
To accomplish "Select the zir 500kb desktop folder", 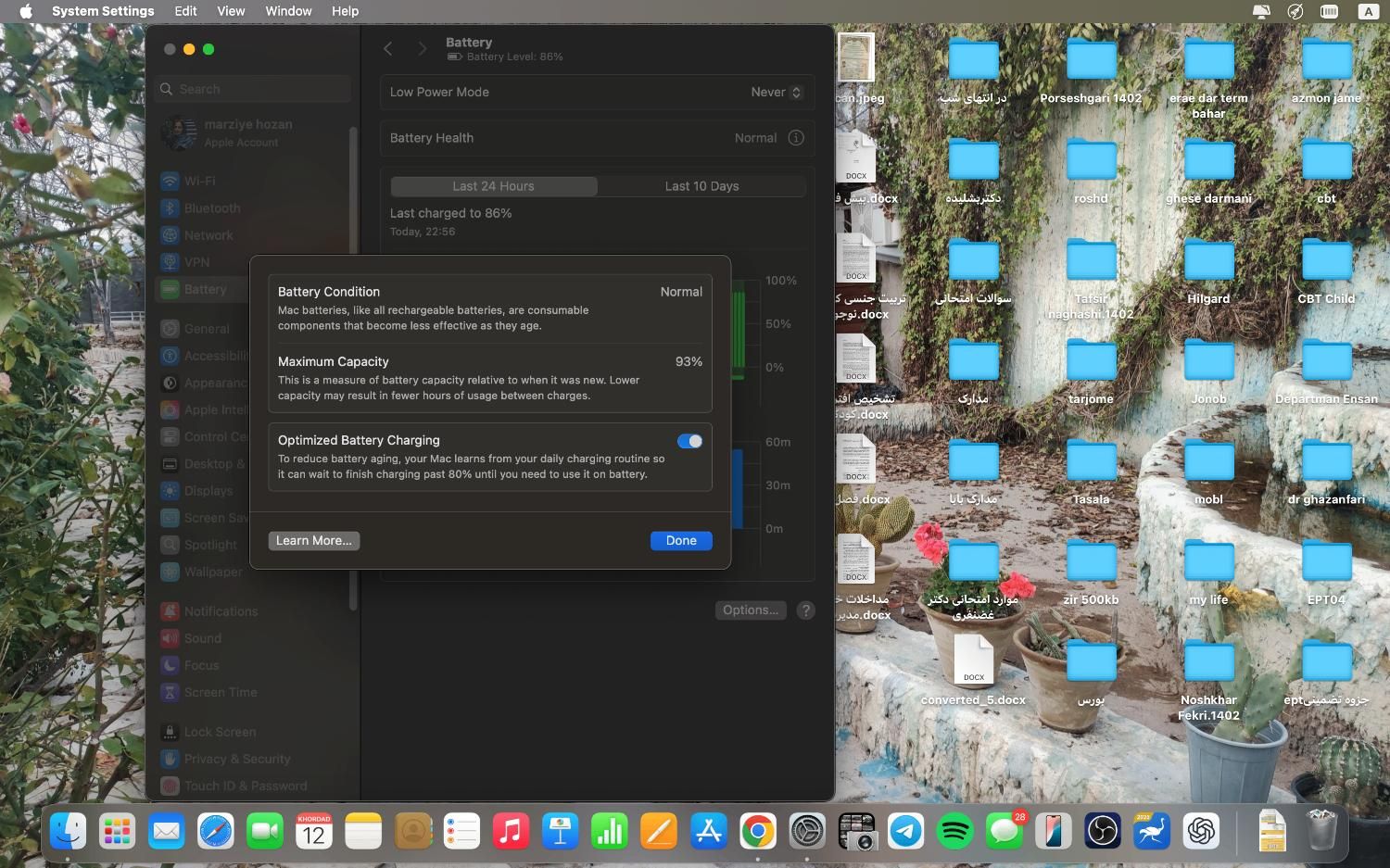I will coord(1091,572).
